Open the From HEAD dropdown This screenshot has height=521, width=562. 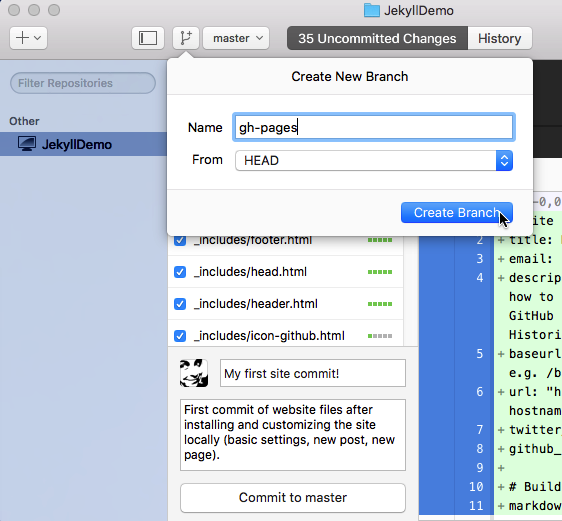[x=374, y=160]
